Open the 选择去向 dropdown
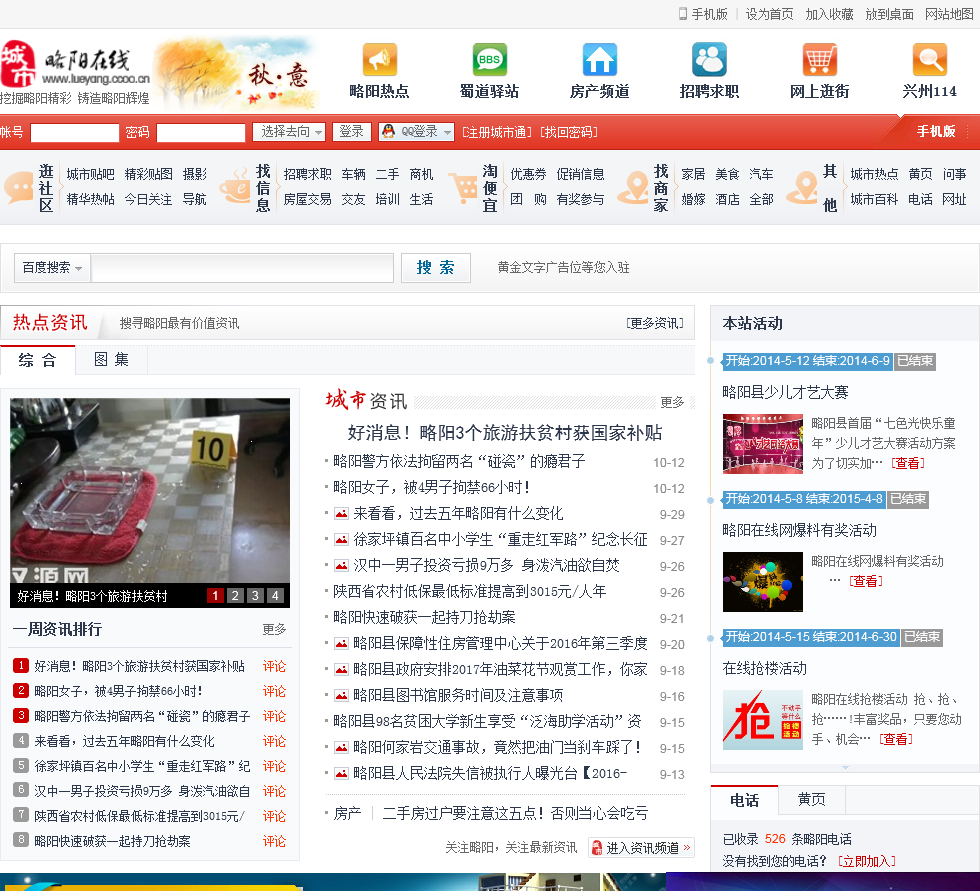Viewport: 980px width, 891px height. coord(289,132)
